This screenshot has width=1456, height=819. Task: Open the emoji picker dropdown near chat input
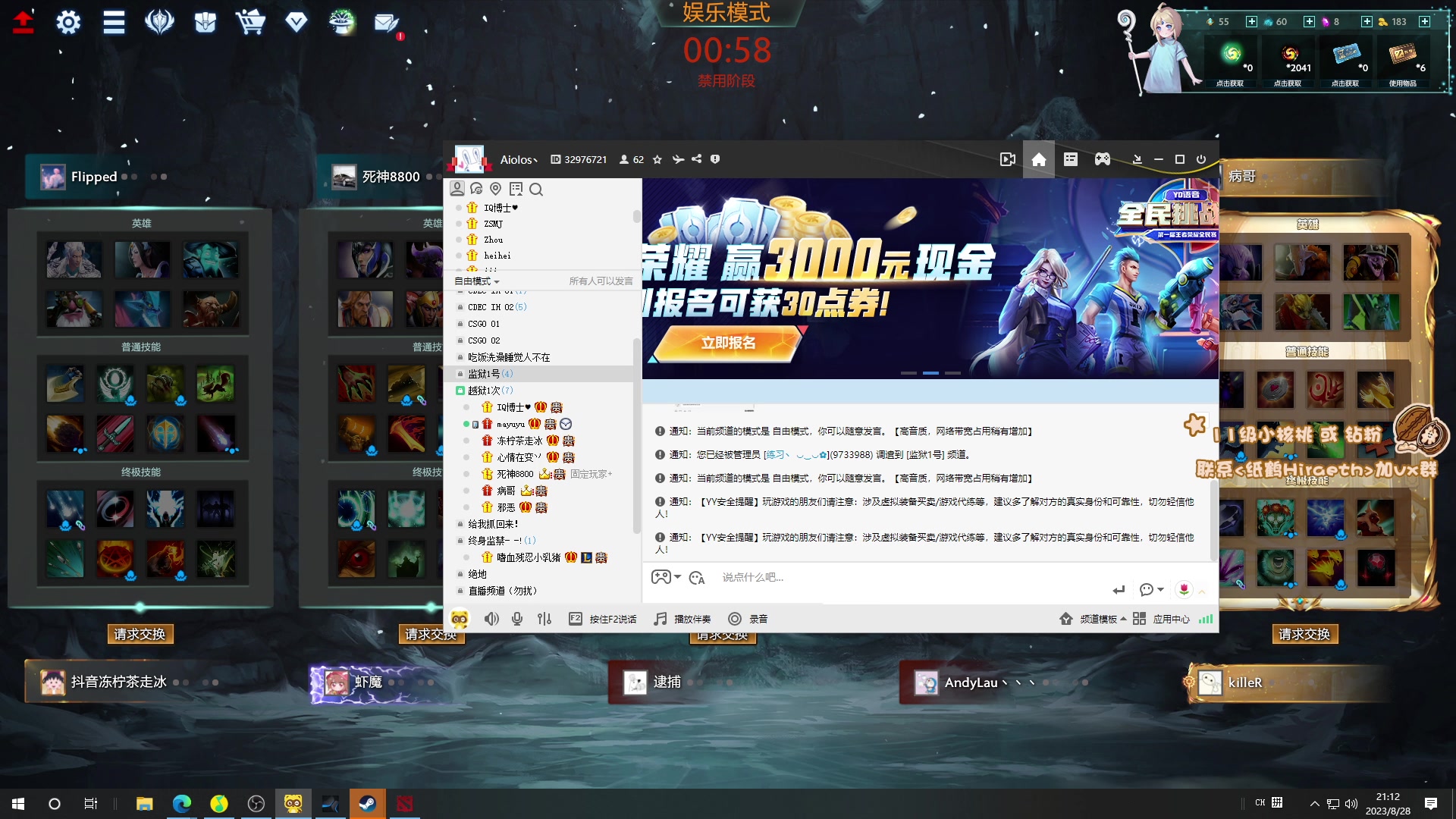pos(1149,589)
